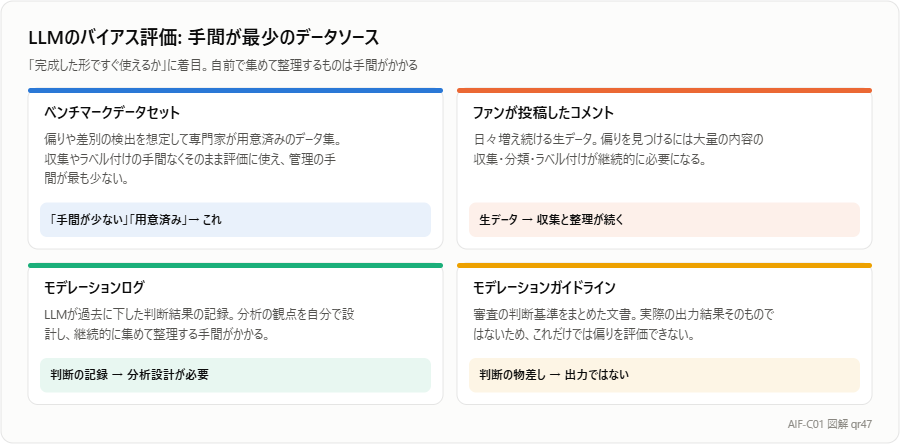The image size is (900, 444).
Task: Select the モデレーションログ card heading
Action: pos(95,286)
